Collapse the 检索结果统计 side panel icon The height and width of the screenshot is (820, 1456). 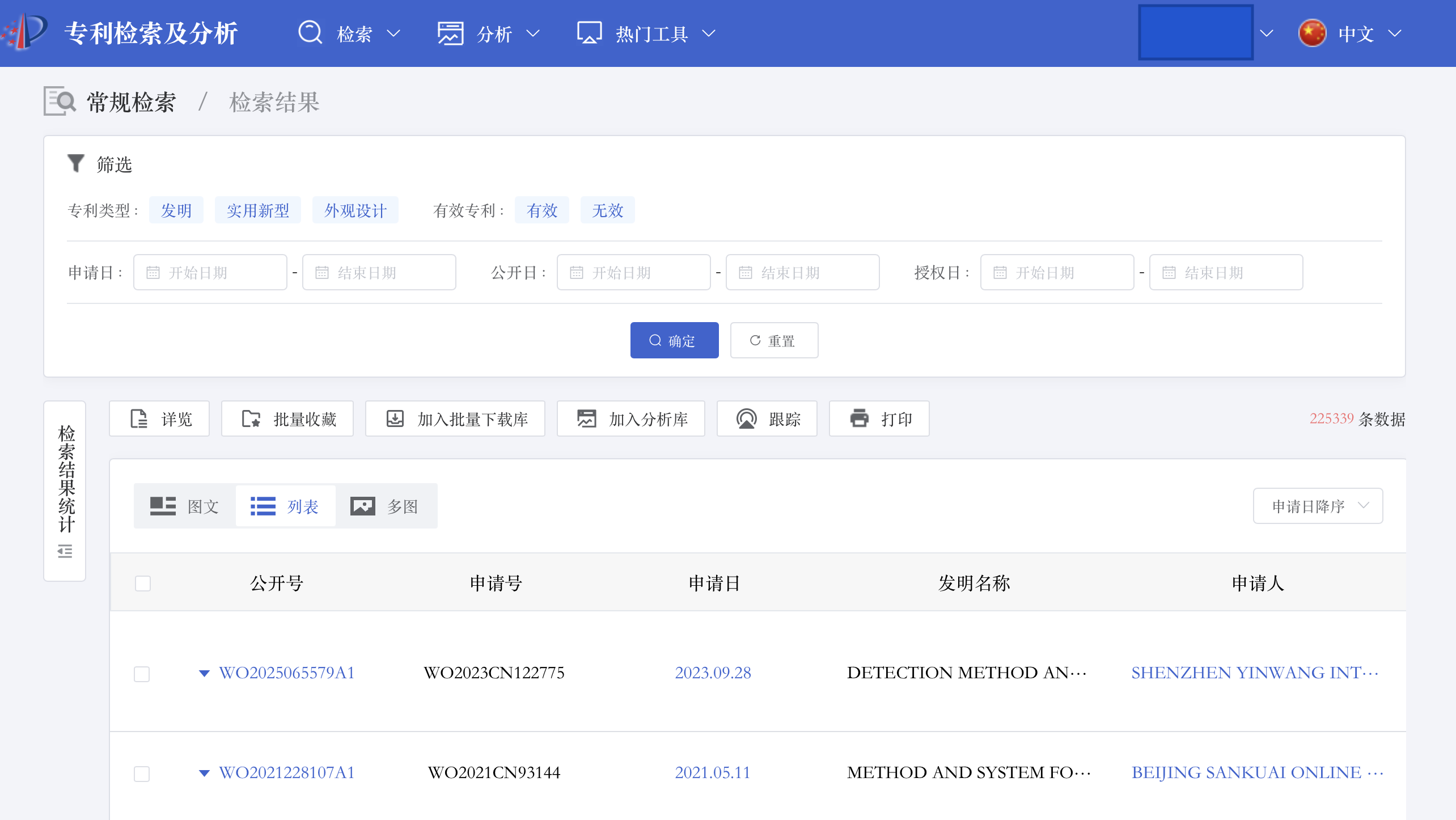coord(65,551)
